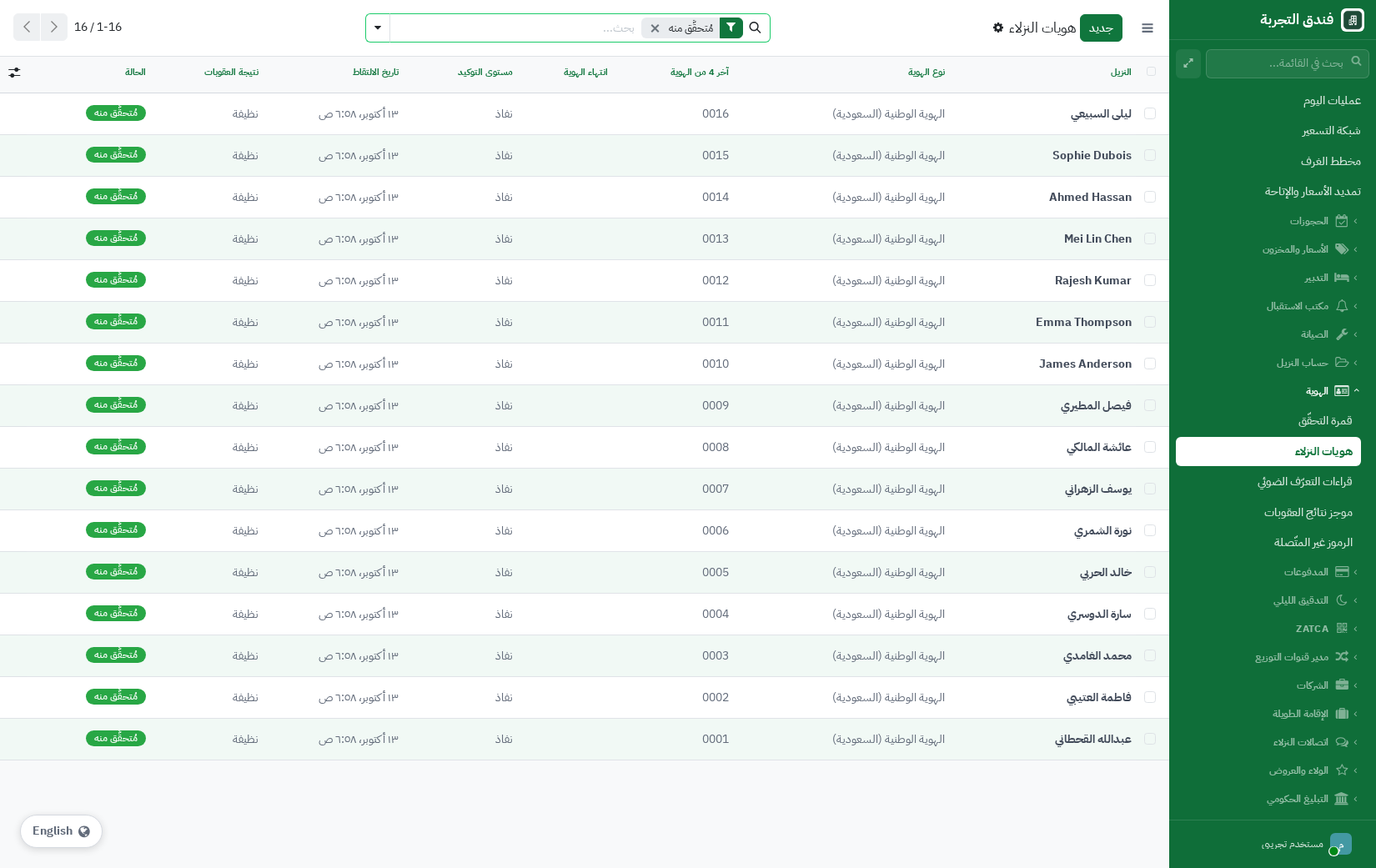Remove the مُتحقَّق منه filter with X

tap(655, 28)
